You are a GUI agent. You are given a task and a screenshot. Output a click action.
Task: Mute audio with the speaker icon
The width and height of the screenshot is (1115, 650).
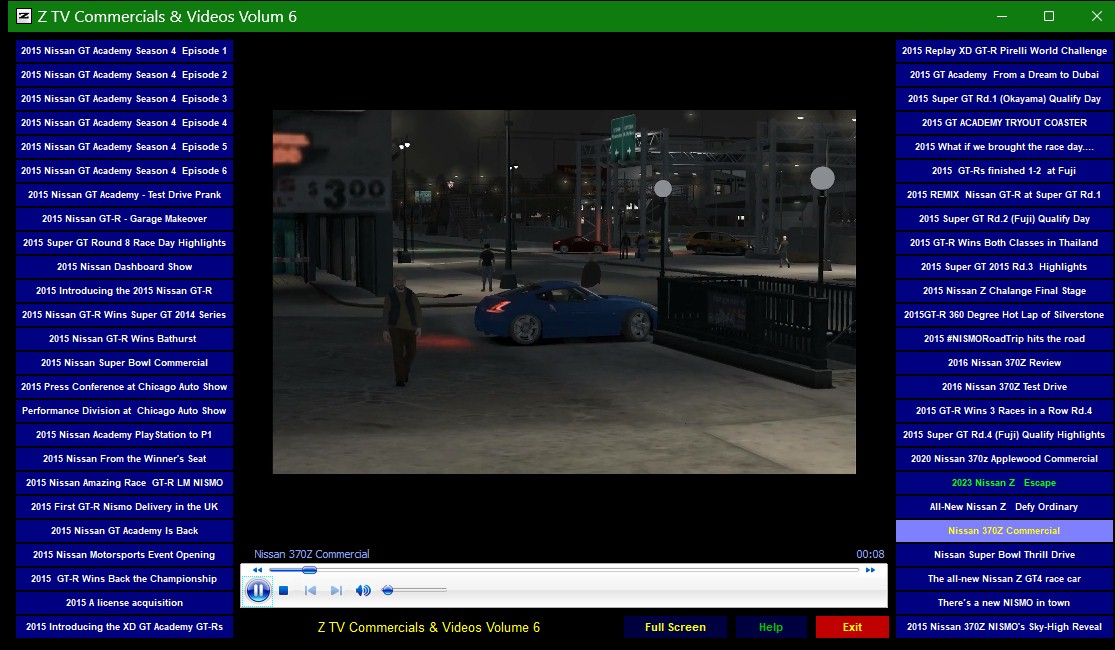click(363, 591)
